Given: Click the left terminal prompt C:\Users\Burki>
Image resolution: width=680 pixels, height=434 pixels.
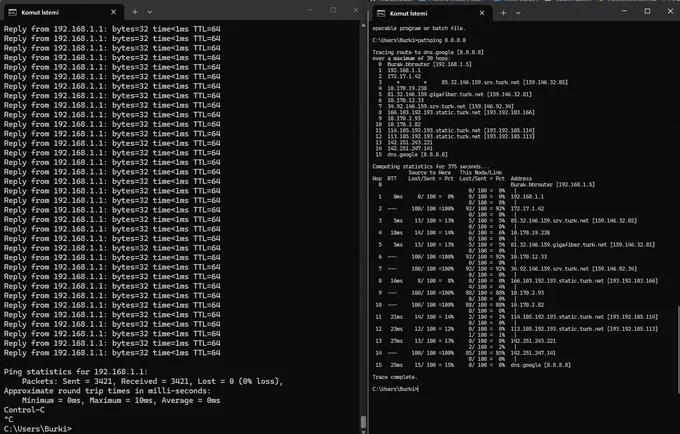Looking at the screenshot, I should 38,429.
